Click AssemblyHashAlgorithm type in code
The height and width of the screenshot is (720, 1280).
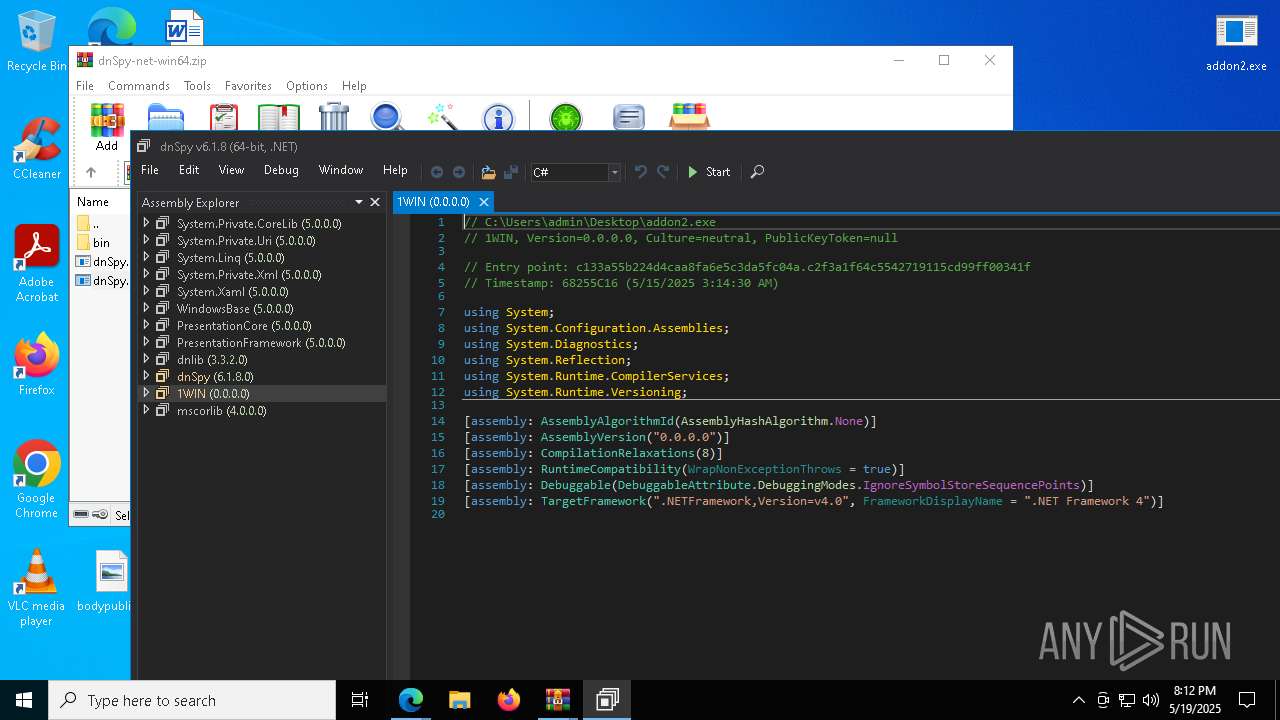pos(755,421)
